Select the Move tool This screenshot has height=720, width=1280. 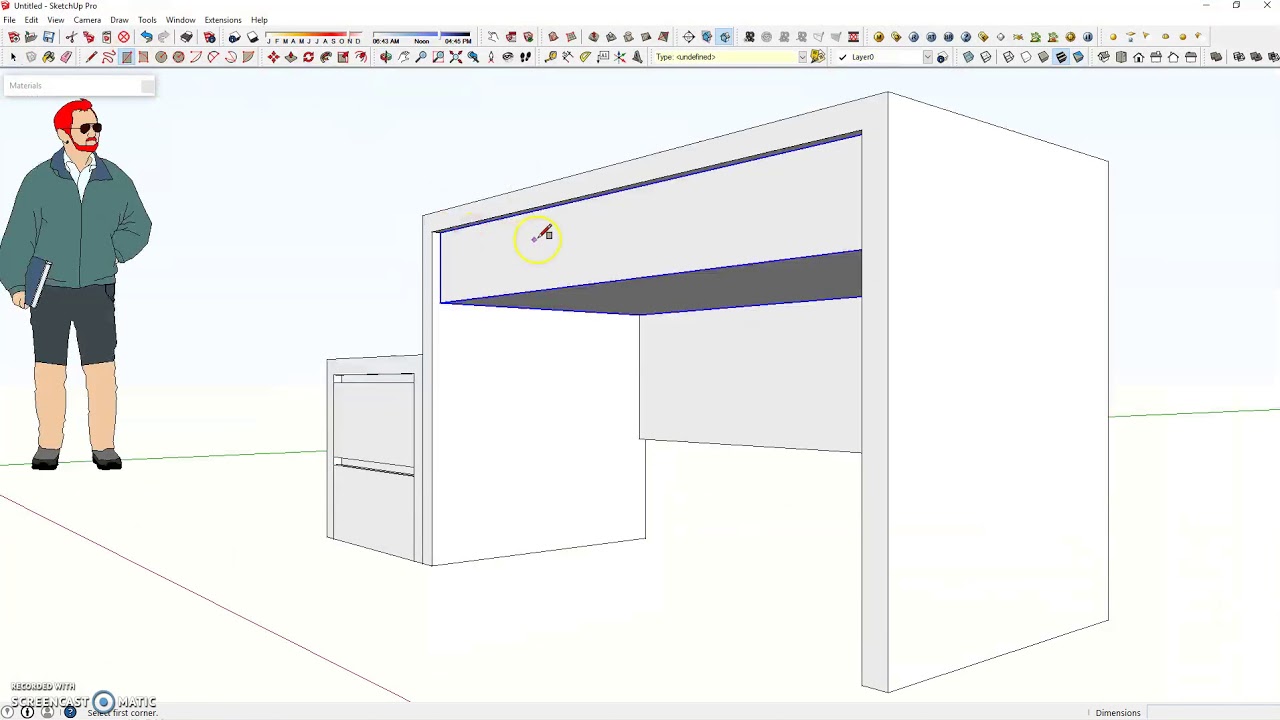[x=273, y=57]
